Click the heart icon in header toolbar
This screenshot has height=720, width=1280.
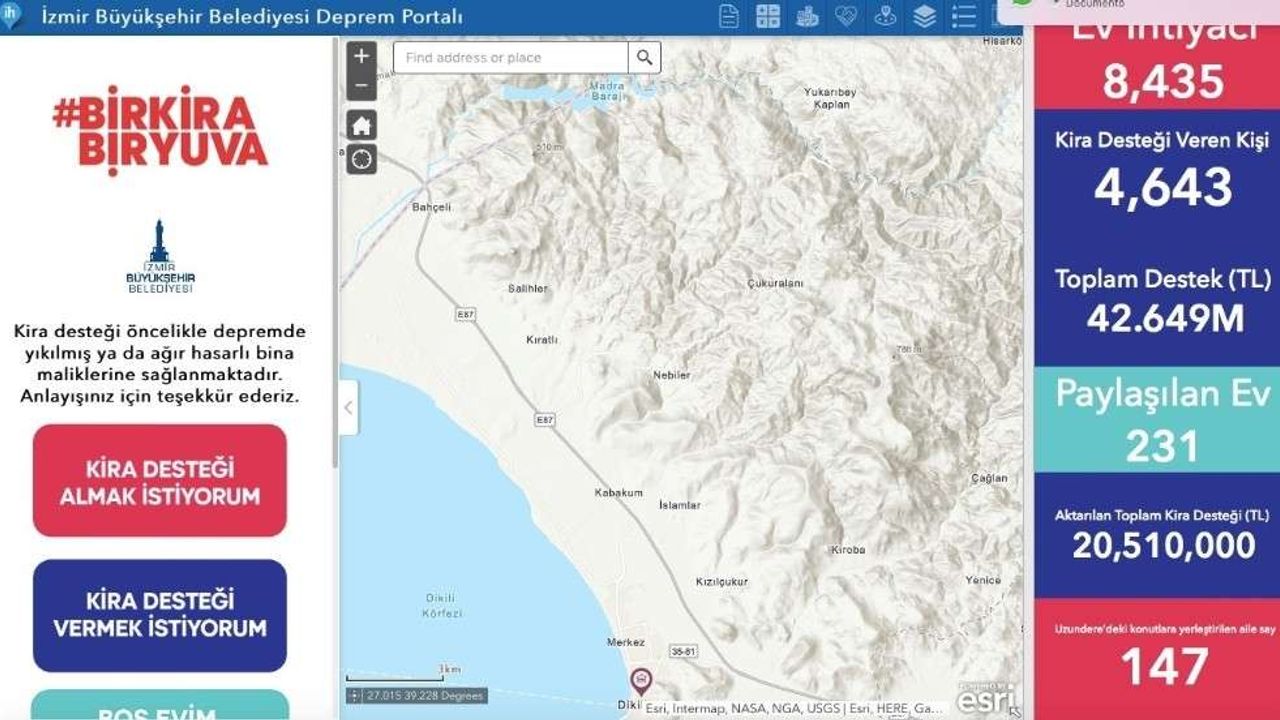point(846,16)
